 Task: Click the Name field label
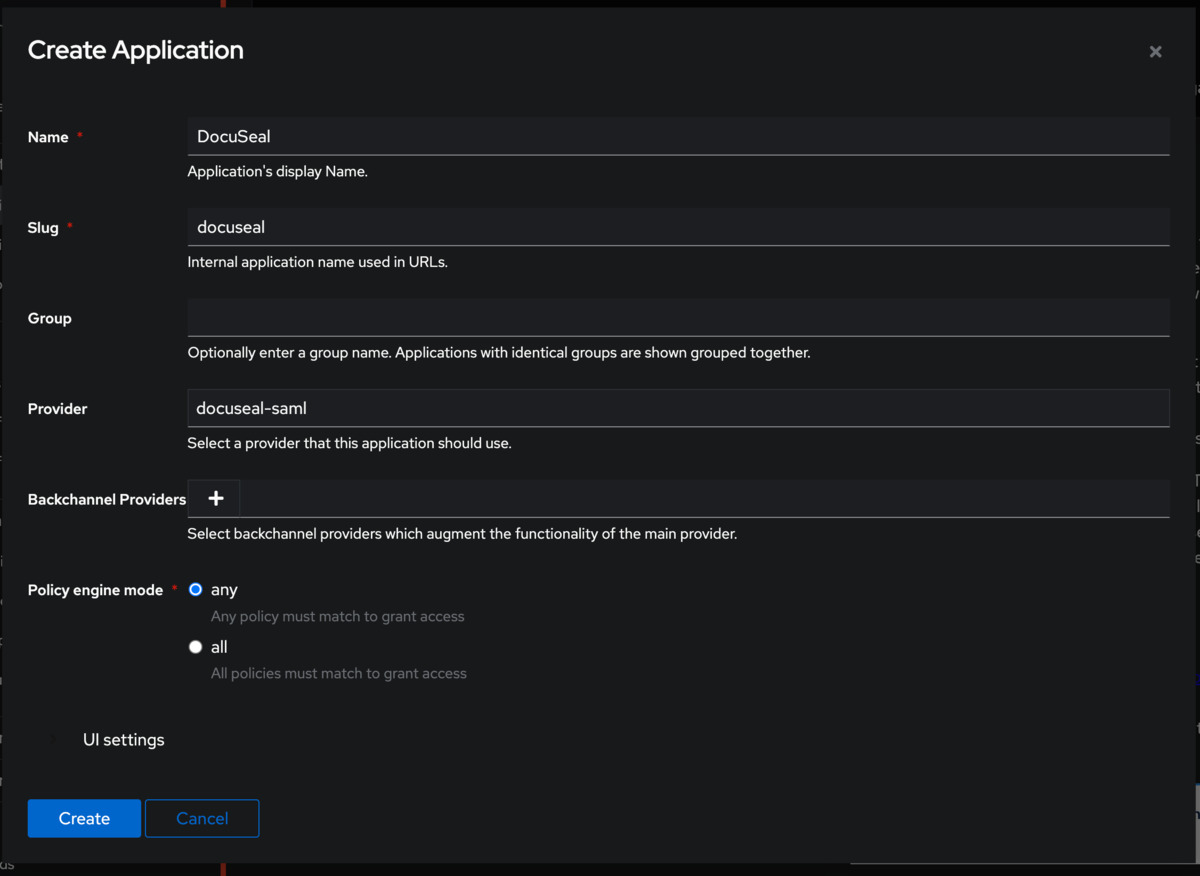48,137
